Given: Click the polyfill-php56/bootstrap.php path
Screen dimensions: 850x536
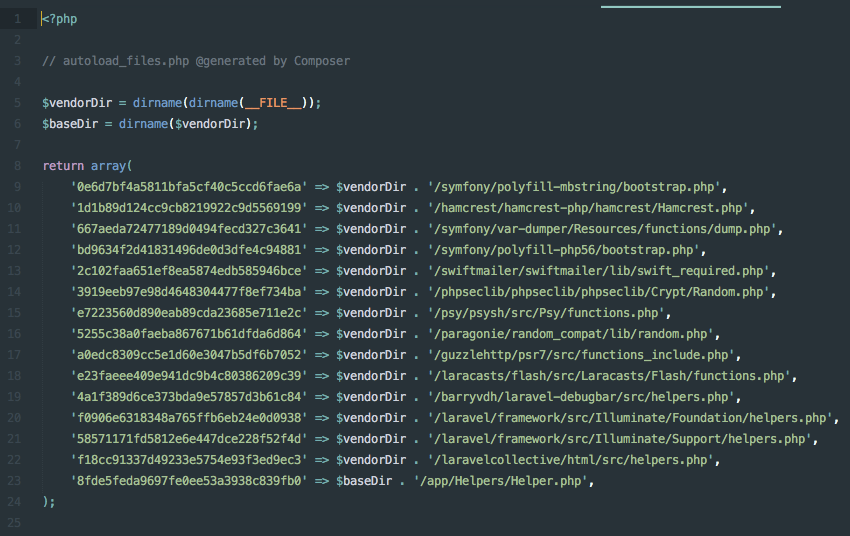Looking at the screenshot, I should [564, 250].
